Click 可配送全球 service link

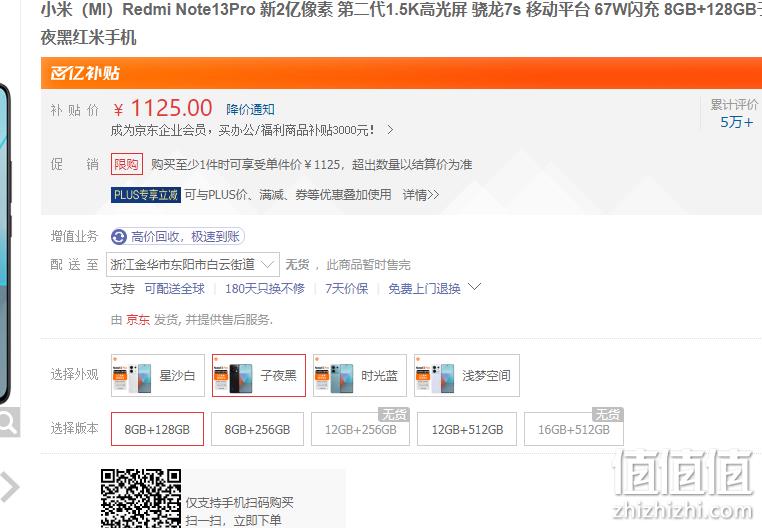(x=175, y=289)
